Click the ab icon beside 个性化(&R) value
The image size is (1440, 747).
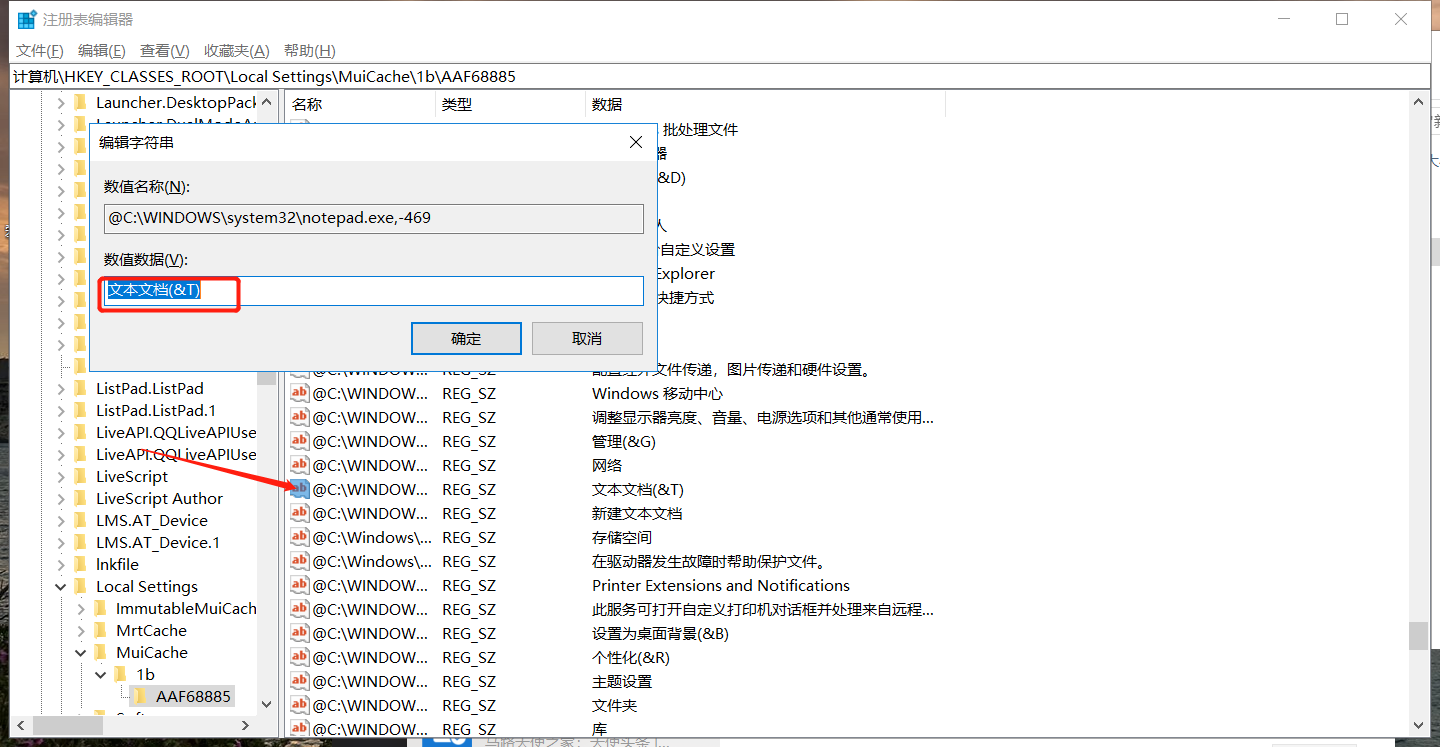299,656
